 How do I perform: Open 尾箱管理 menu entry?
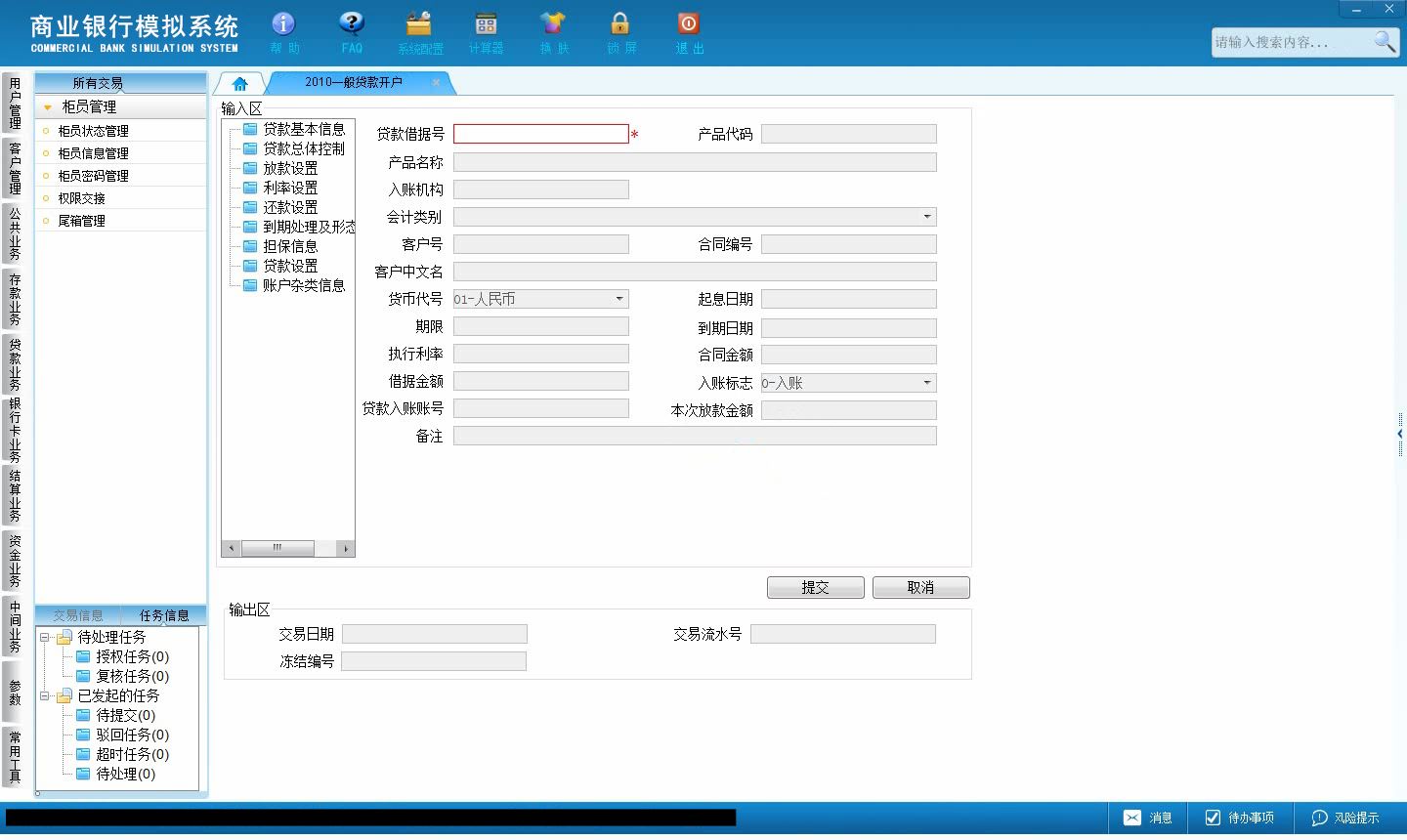point(121,221)
